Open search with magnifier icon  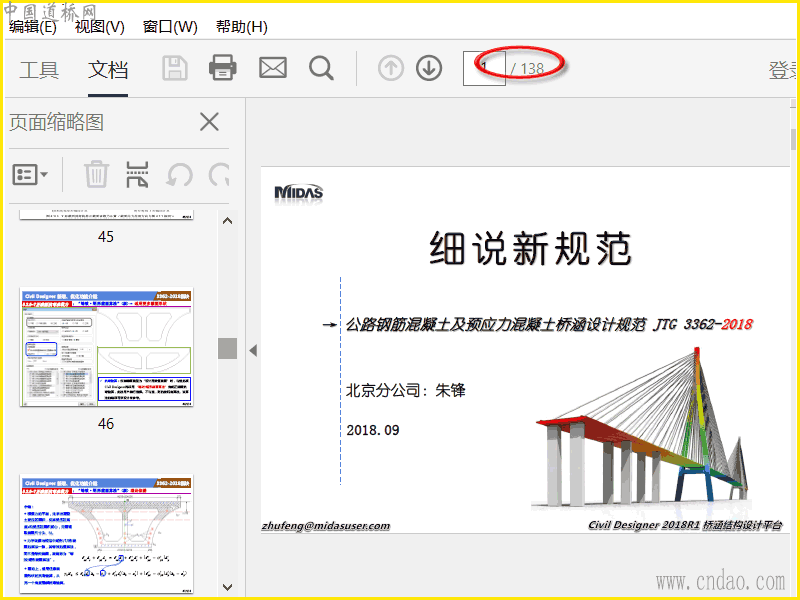[321, 68]
